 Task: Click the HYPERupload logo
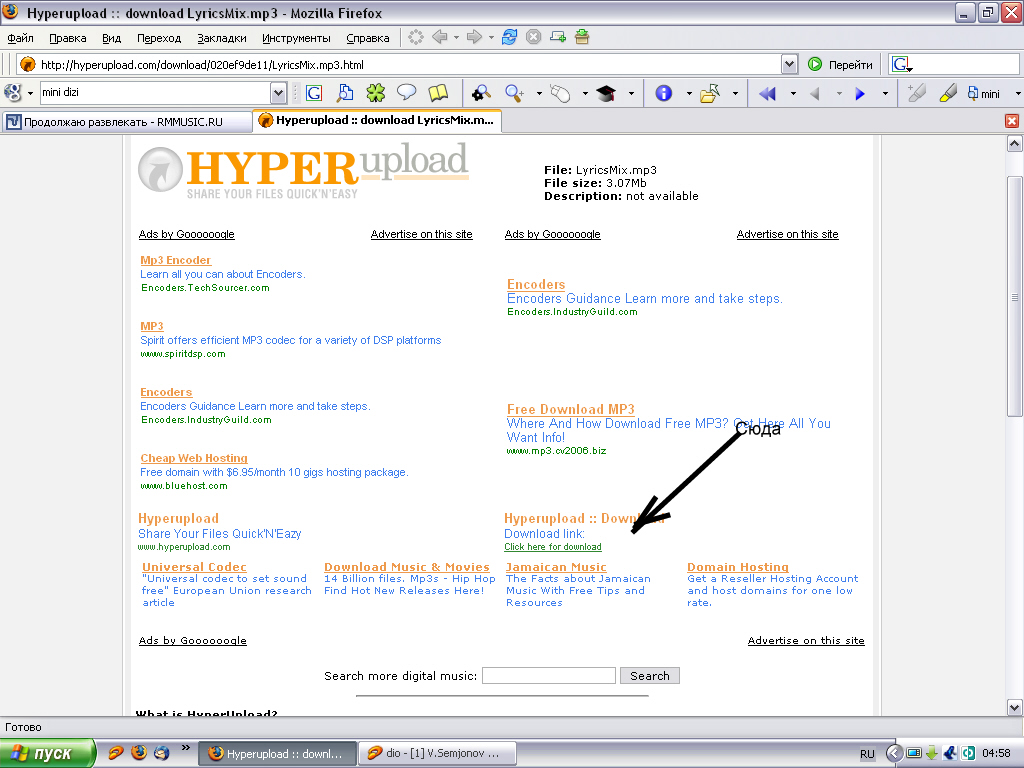point(303,172)
